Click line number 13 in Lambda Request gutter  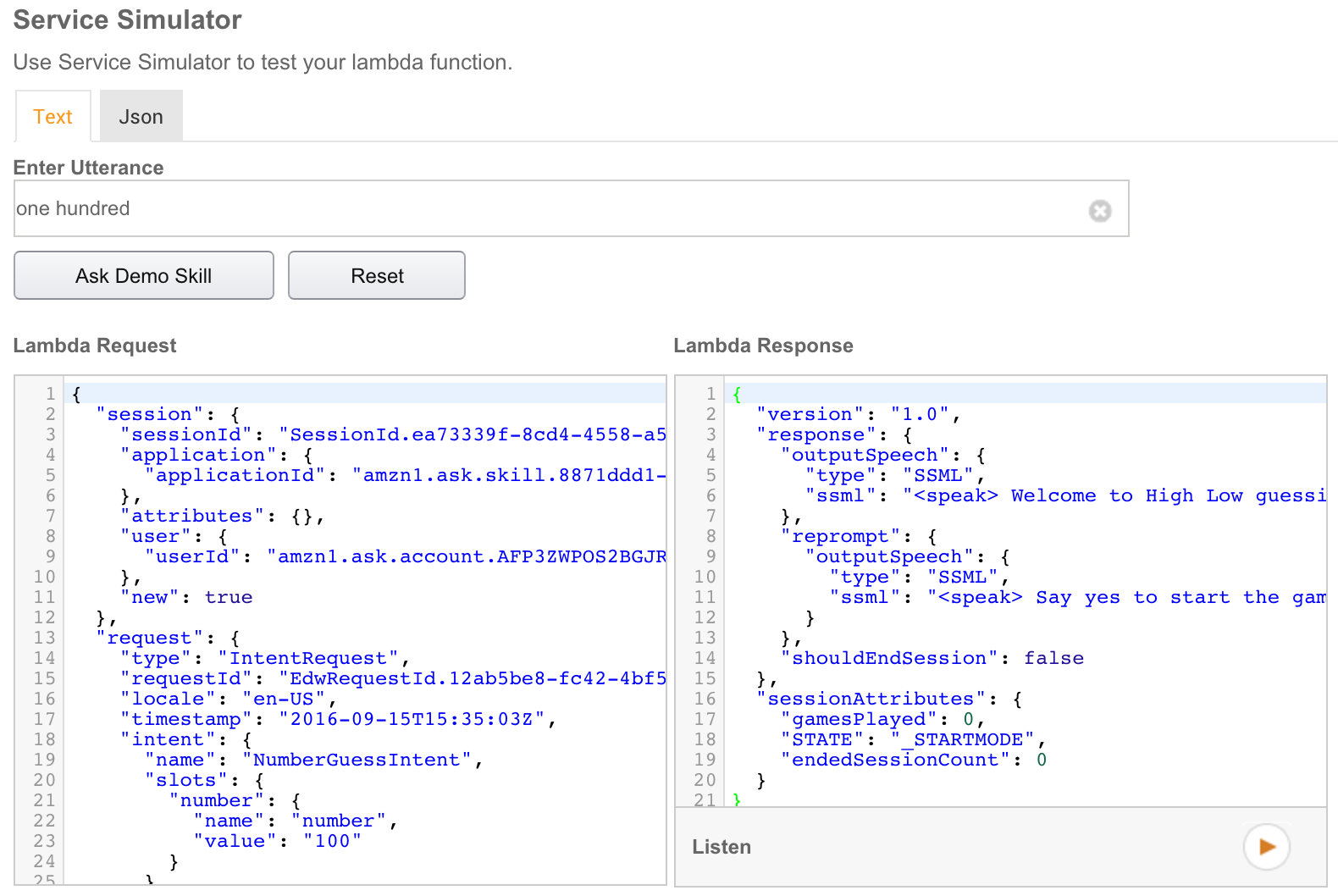[44, 638]
